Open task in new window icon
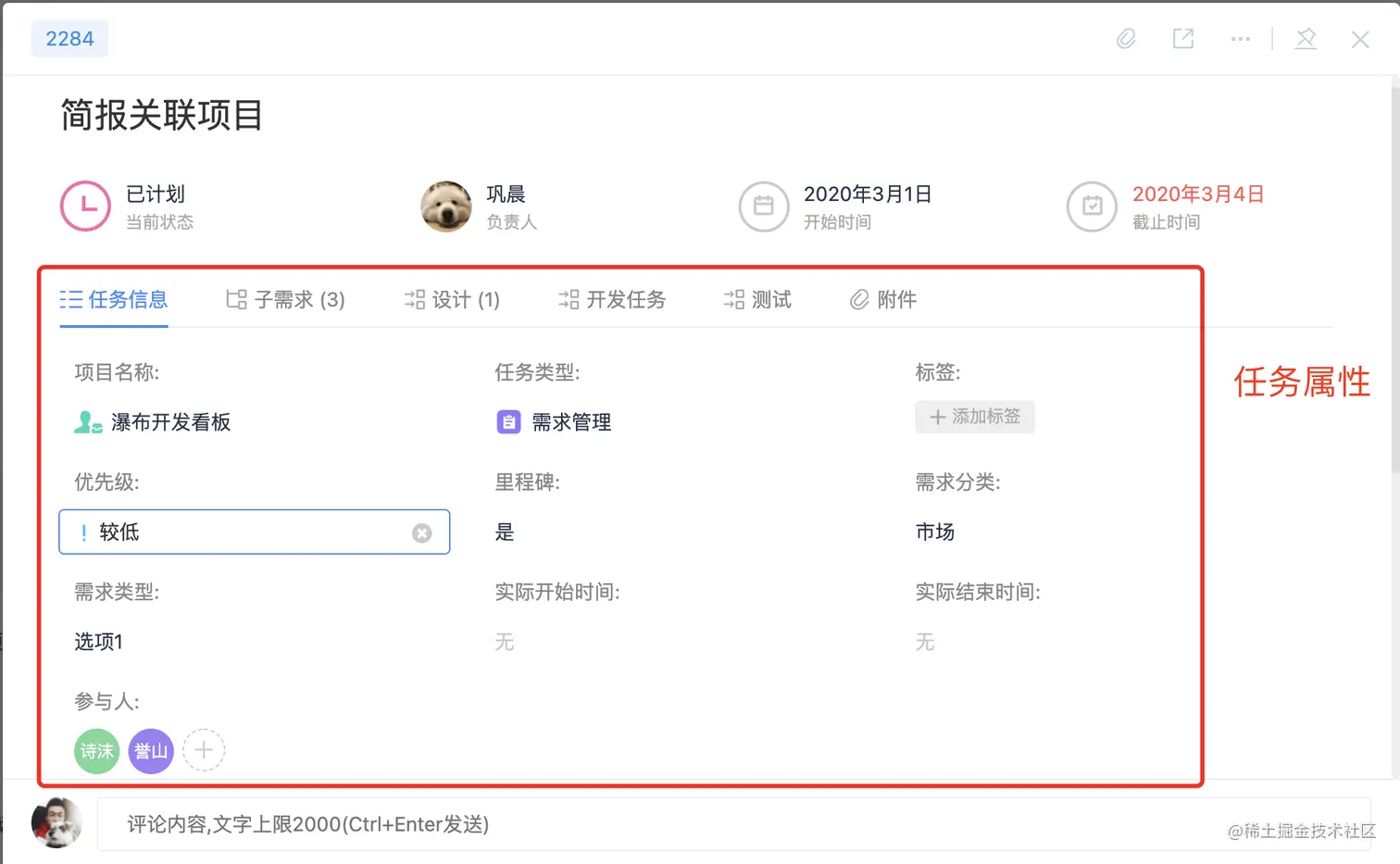This screenshot has width=1400, height=864. point(1183,39)
